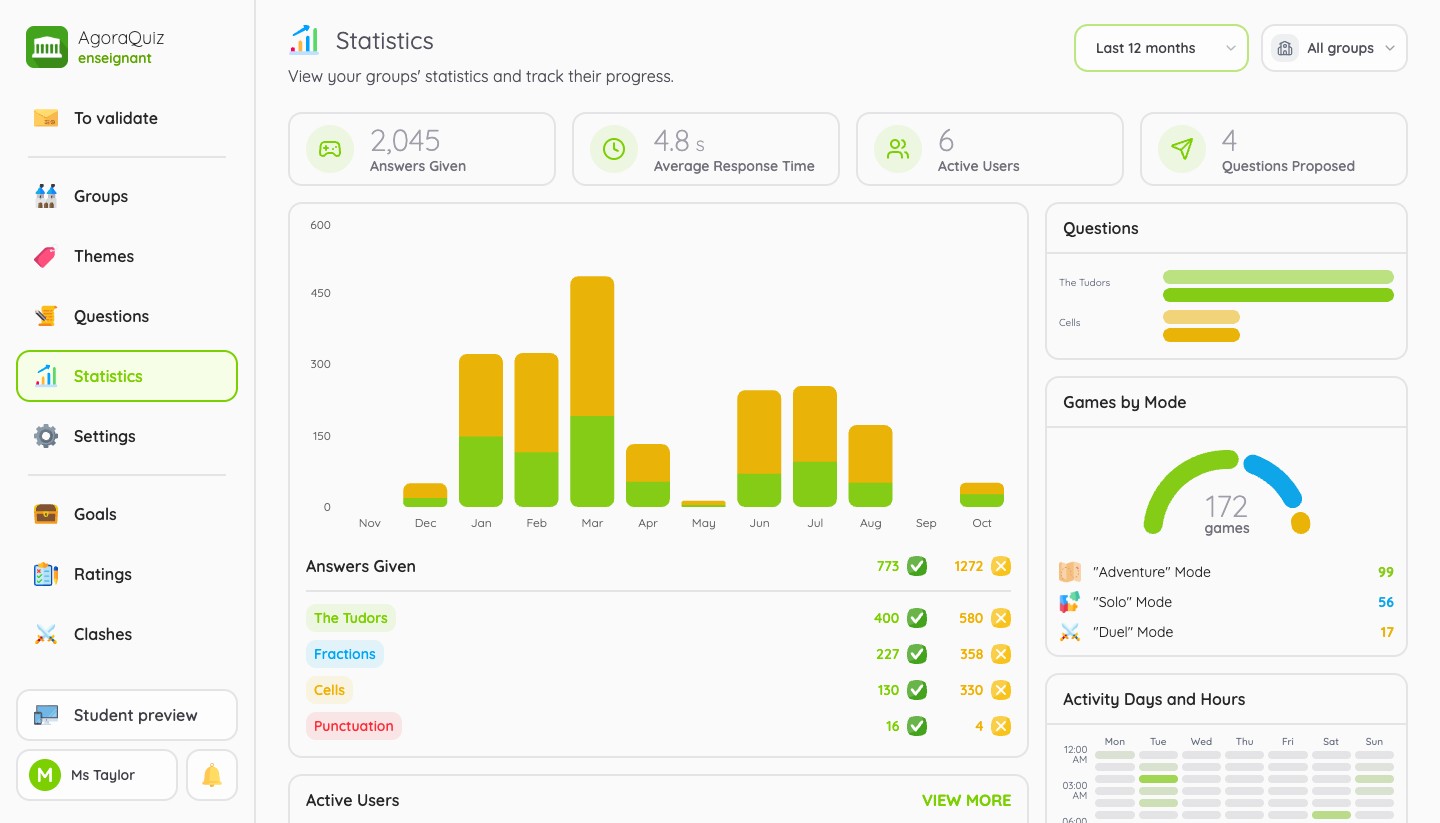Click the dark green The Tudors question bar
The height and width of the screenshot is (823, 1440).
pyautogui.click(x=1278, y=295)
